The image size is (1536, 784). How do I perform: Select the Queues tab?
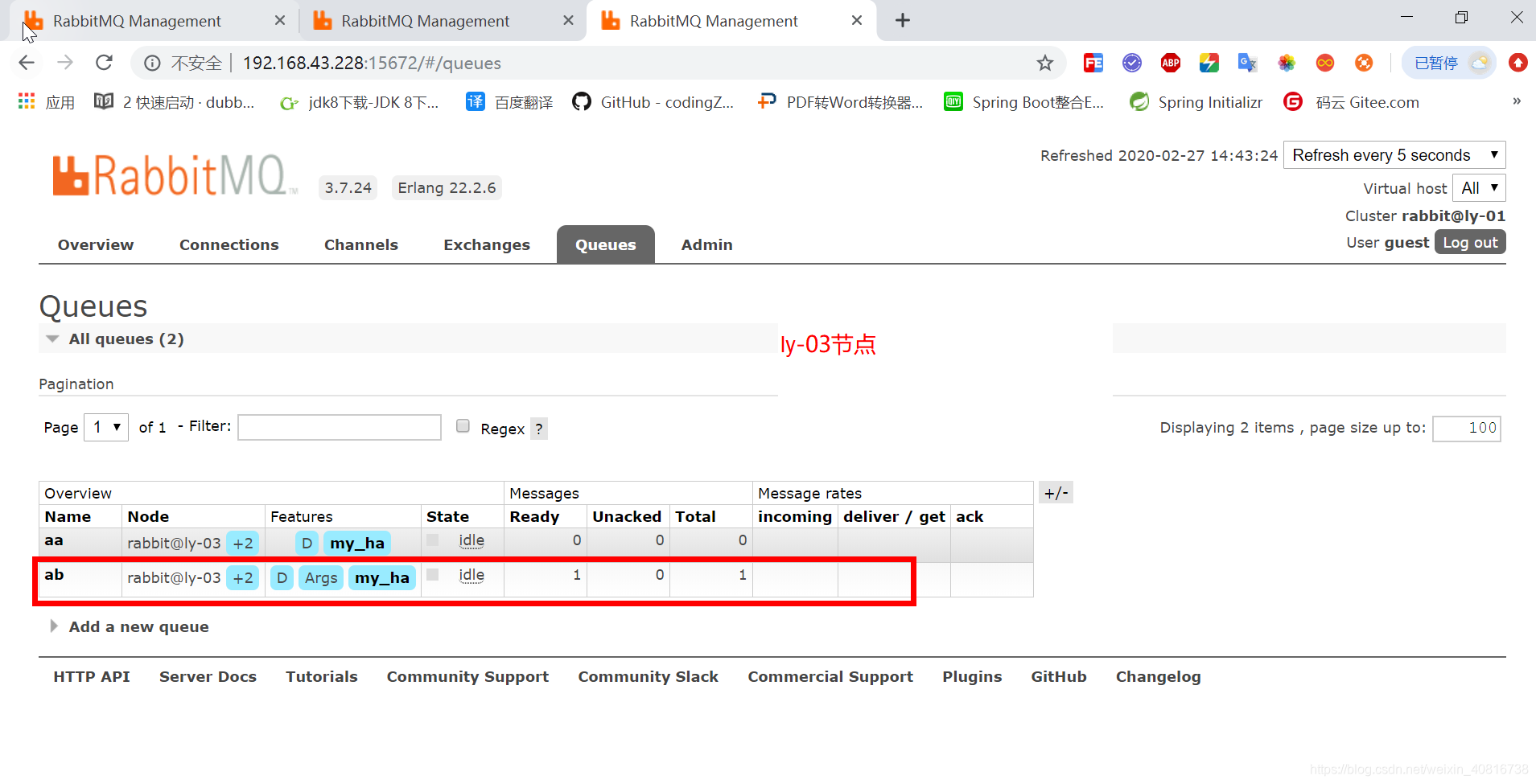[606, 244]
